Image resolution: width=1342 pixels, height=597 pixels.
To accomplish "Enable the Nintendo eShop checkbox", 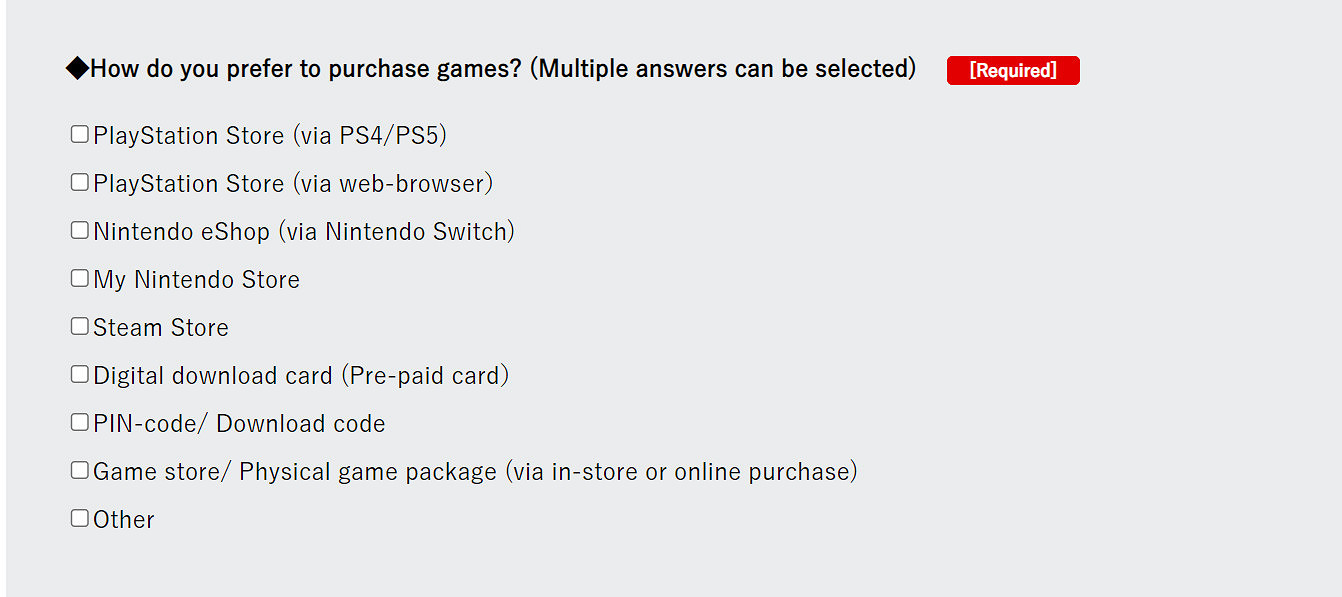I will 80,231.
